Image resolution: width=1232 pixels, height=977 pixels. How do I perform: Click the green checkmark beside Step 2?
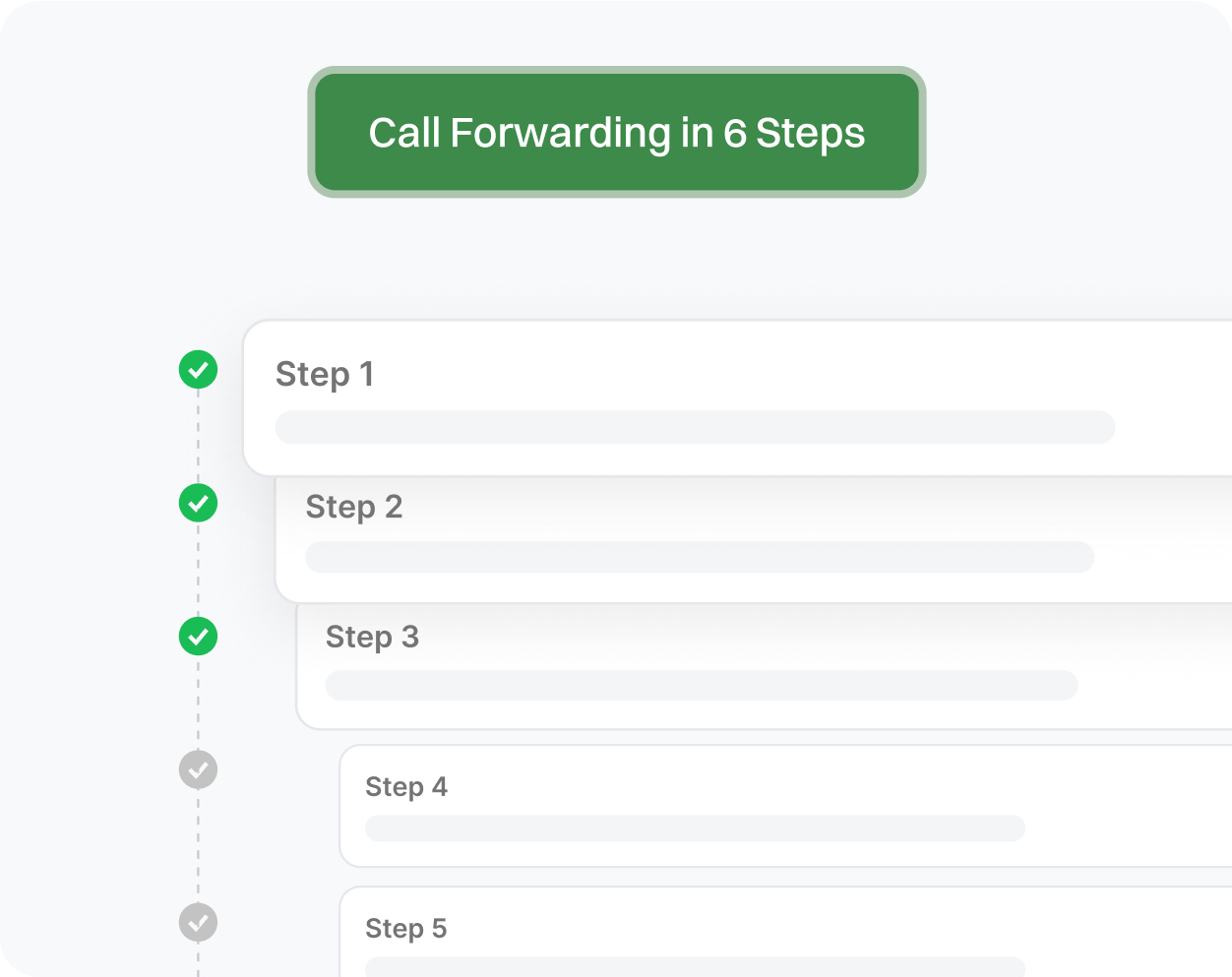(x=198, y=503)
